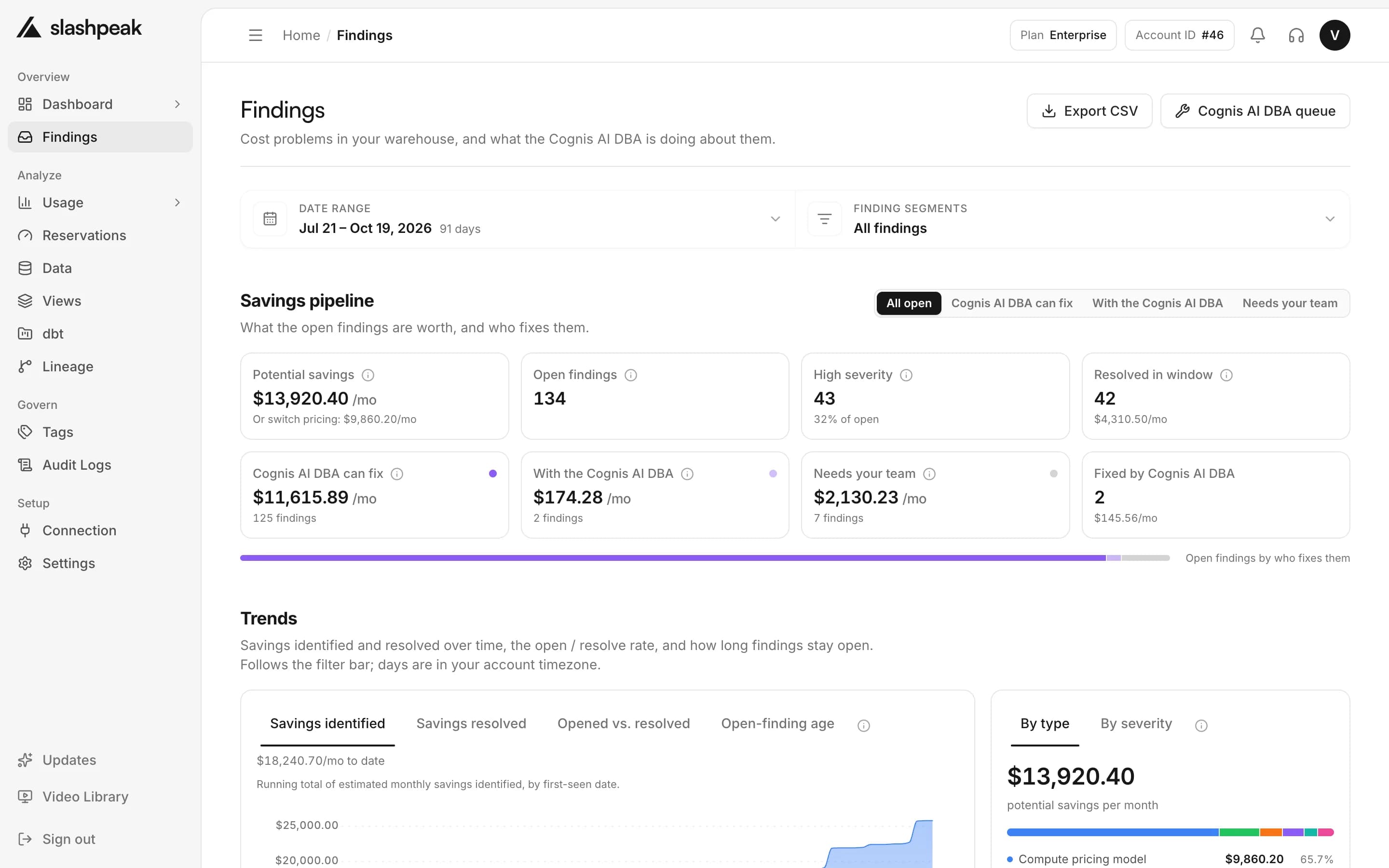1389x868 pixels.
Task: Expand the Usage sidebar chevron
Action: coord(177,203)
